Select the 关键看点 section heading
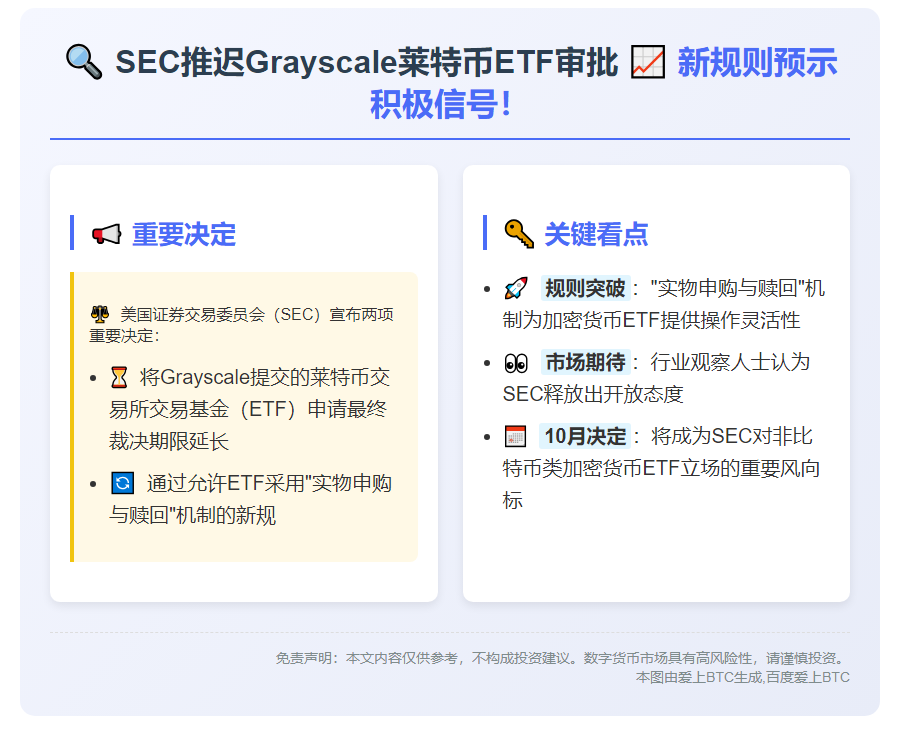 click(596, 234)
